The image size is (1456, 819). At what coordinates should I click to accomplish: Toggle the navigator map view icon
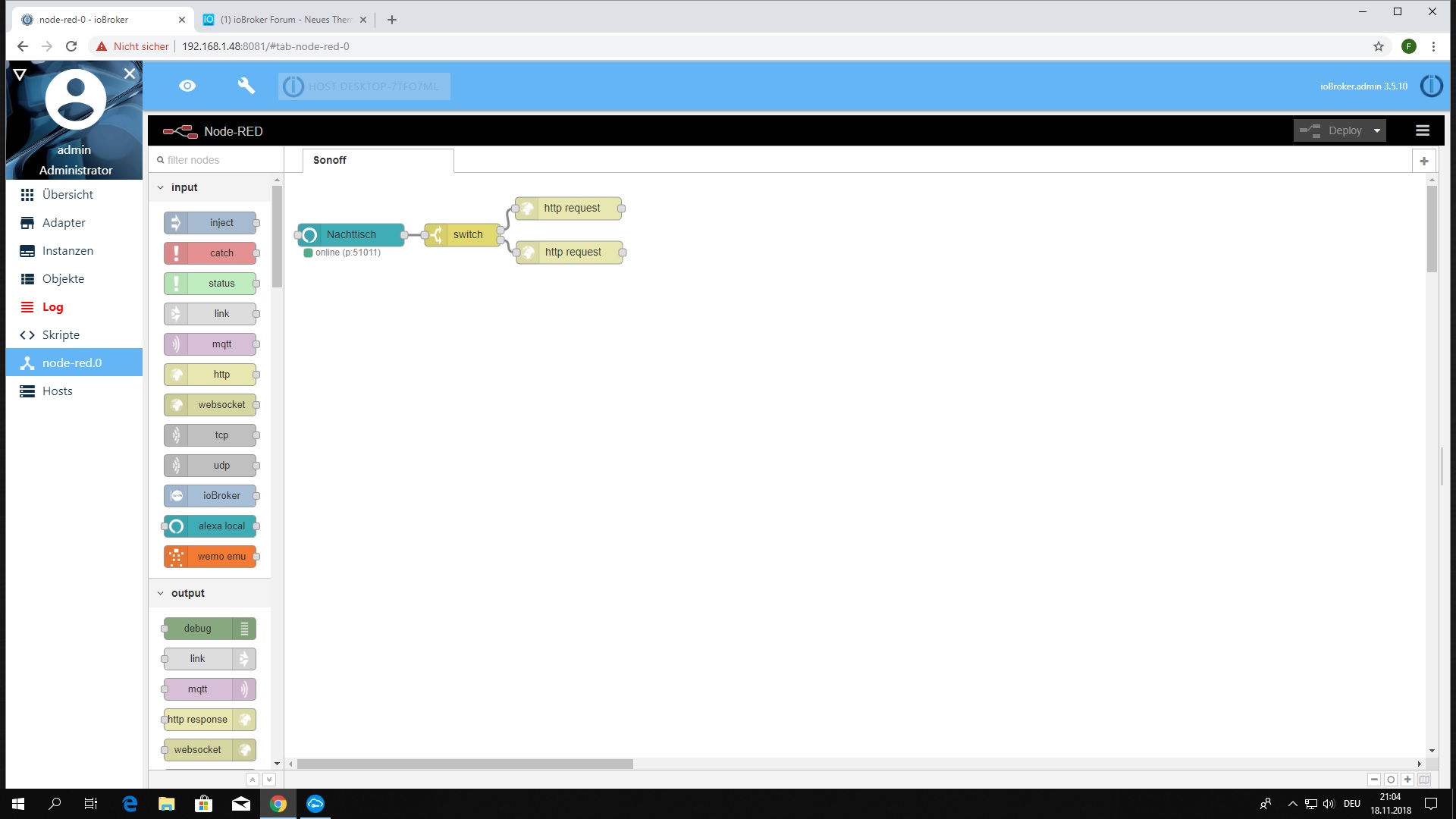(1424, 780)
